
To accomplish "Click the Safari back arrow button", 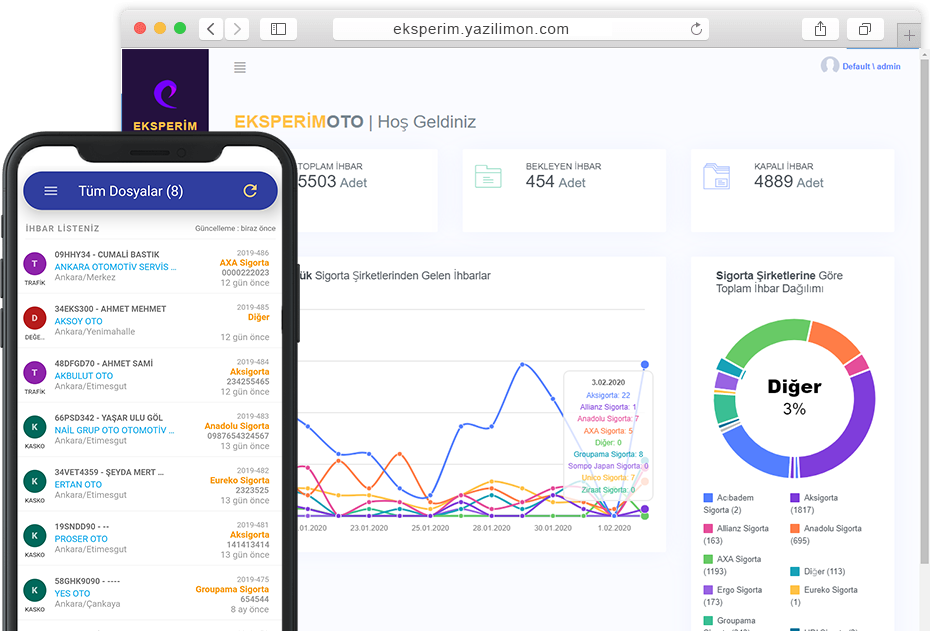I will tap(211, 29).
